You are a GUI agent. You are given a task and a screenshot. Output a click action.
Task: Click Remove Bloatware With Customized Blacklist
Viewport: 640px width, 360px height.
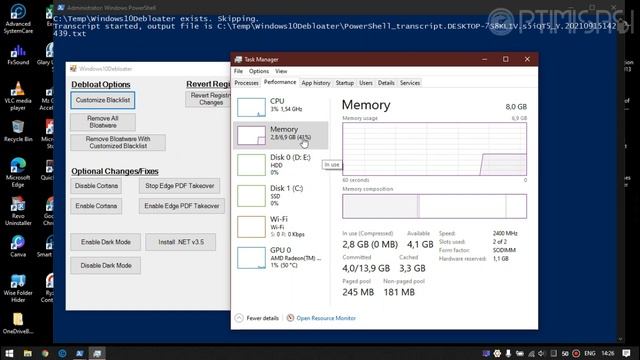point(118,142)
